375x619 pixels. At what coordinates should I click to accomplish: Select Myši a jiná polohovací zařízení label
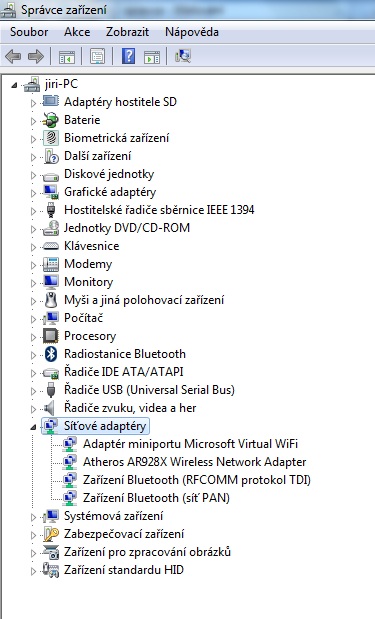point(144,300)
